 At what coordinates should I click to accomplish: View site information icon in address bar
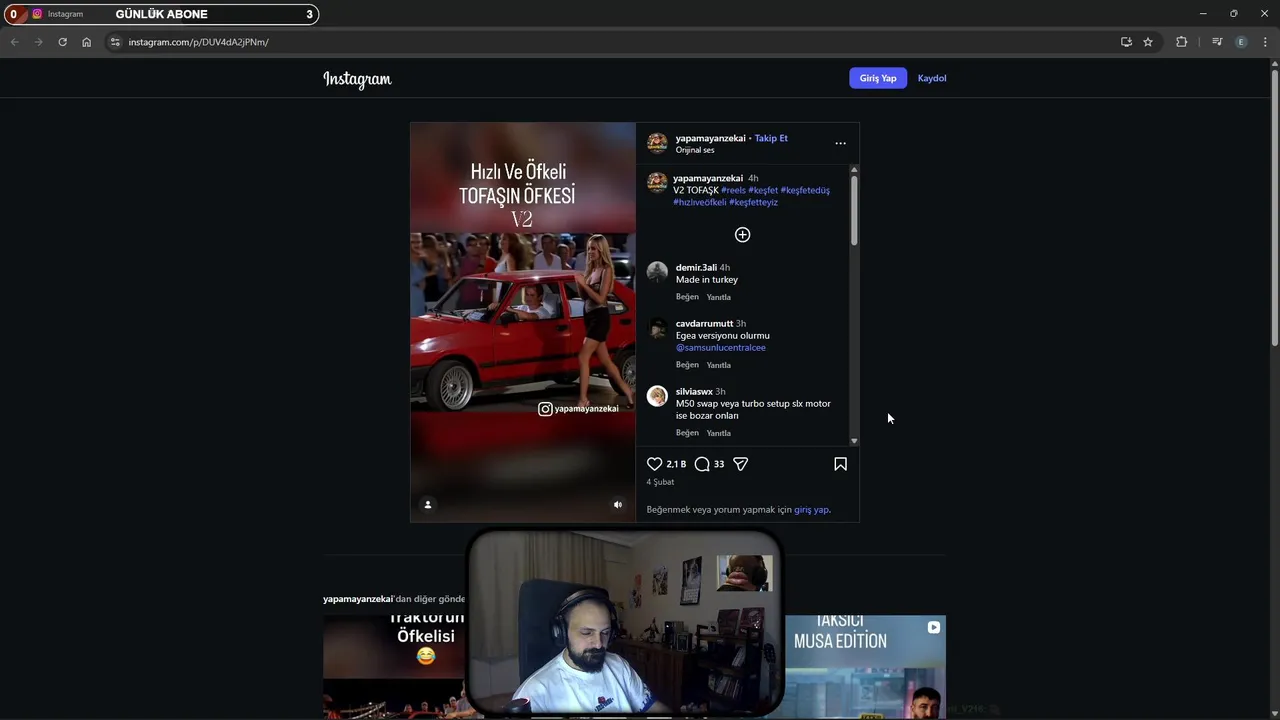115,42
